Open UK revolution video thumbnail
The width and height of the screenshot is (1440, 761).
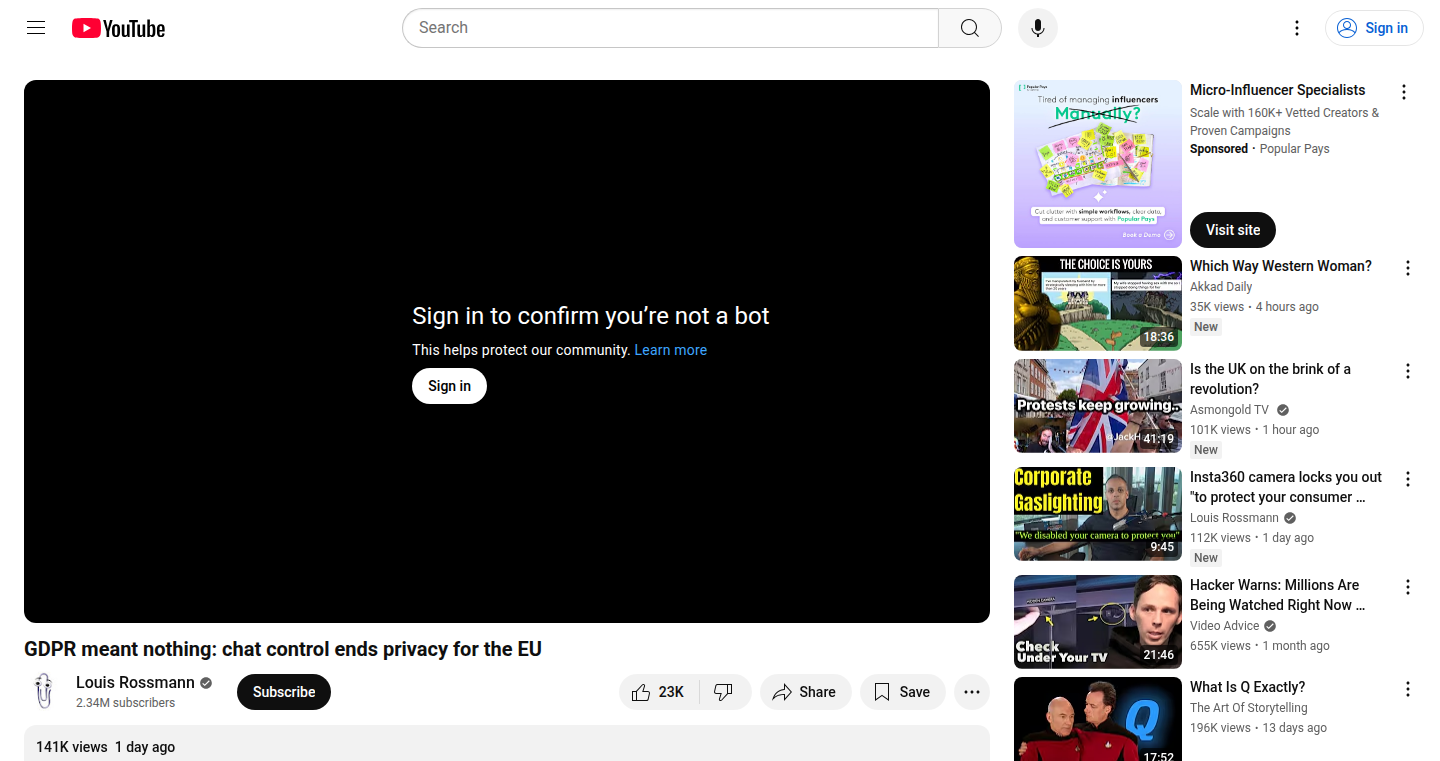[x=1098, y=406]
